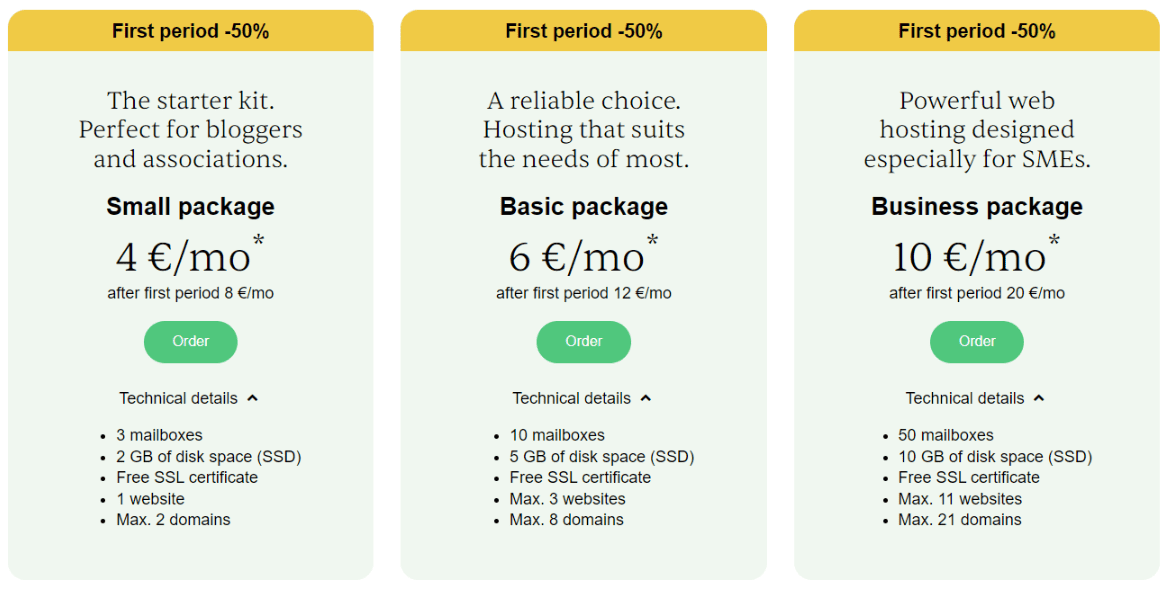Click "2 GB of disk space (SSD)" item
The width and height of the screenshot is (1173, 590).
tap(209, 457)
